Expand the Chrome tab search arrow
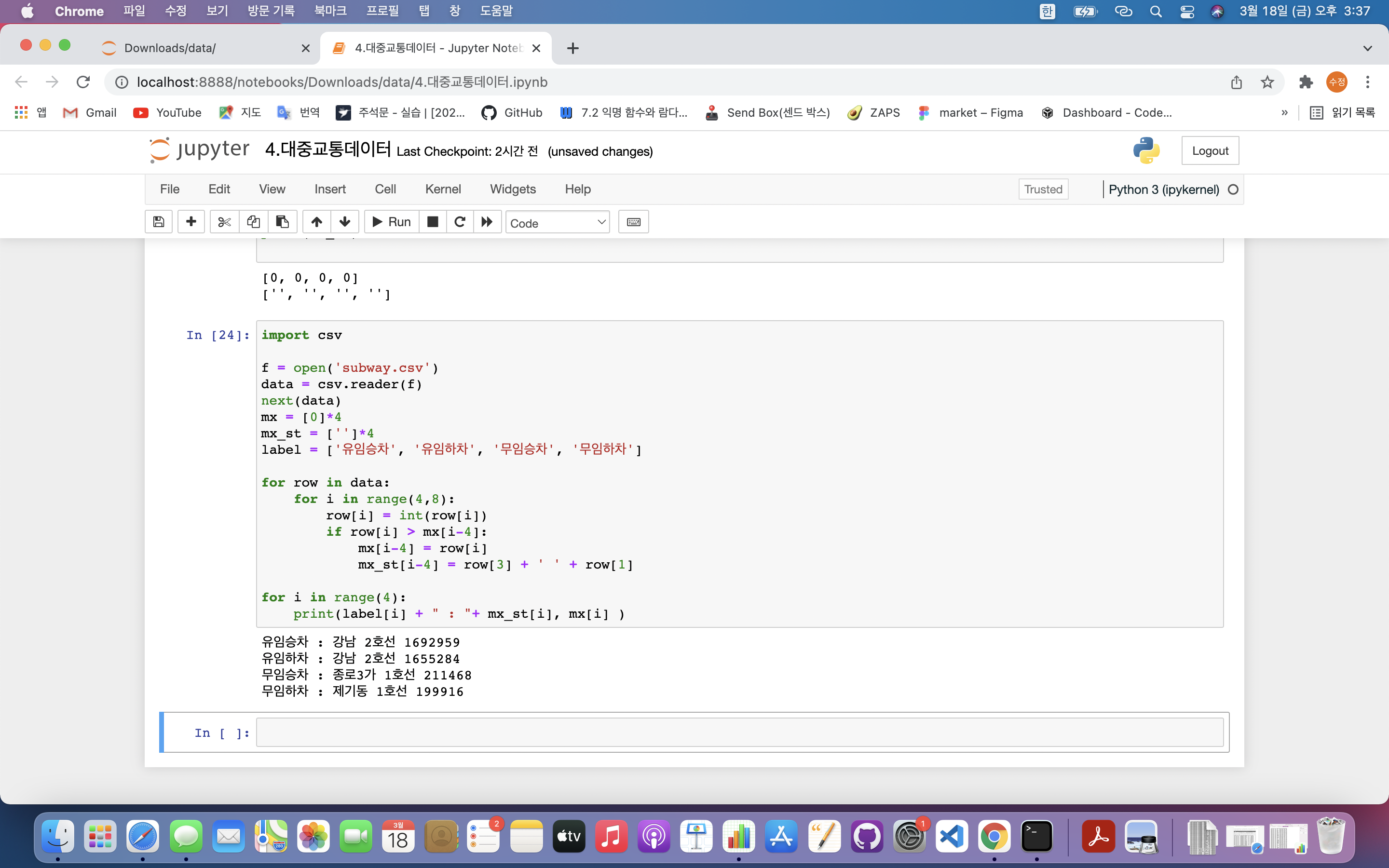Image resolution: width=1389 pixels, height=868 pixels. coord(1367,48)
